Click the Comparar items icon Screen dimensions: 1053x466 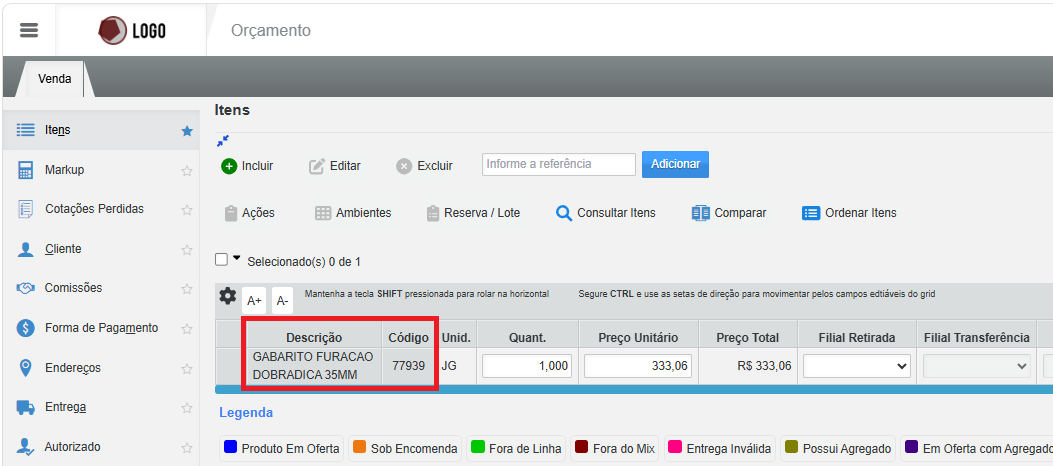(x=700, y=213)
